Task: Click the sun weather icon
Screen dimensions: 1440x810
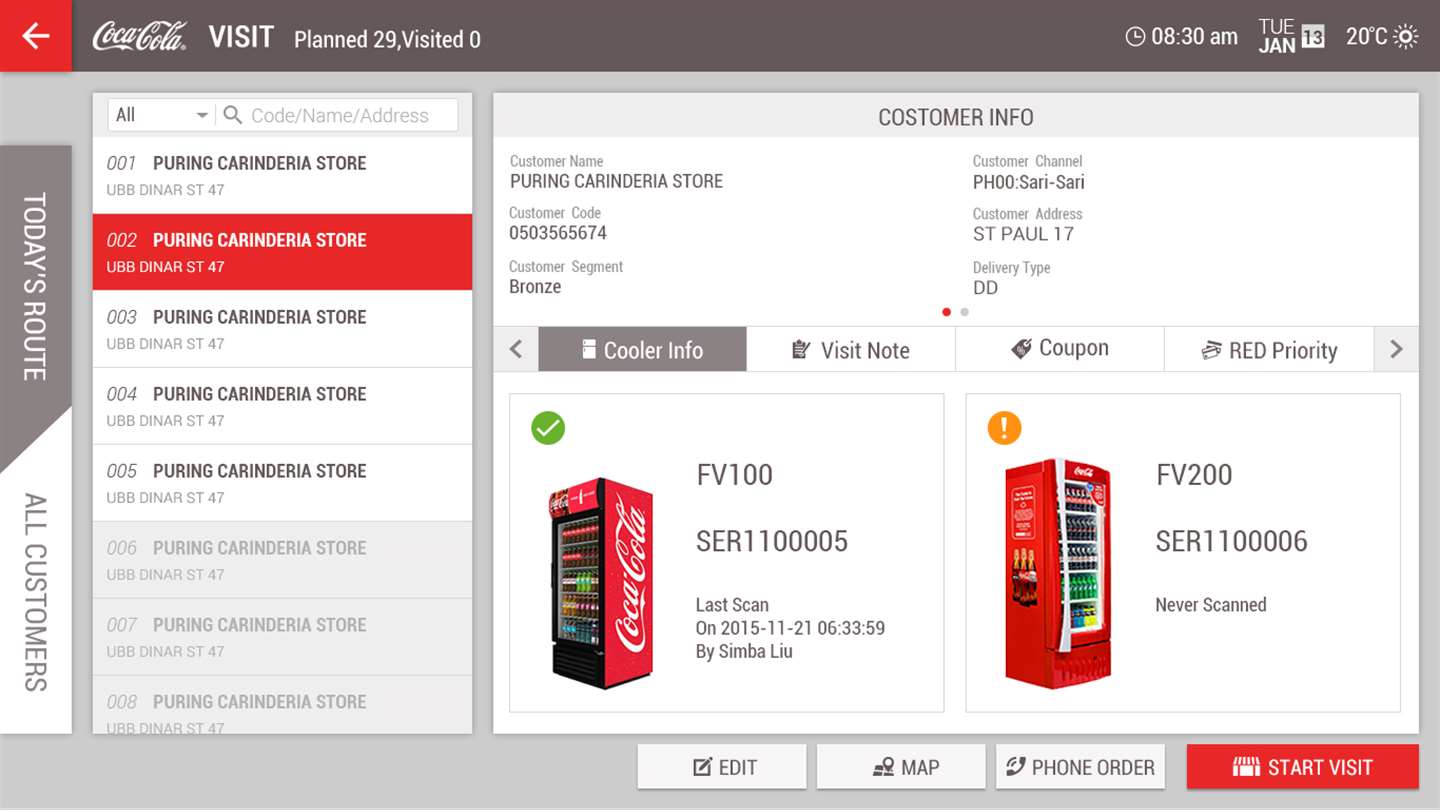Action: click(1406, 37)
